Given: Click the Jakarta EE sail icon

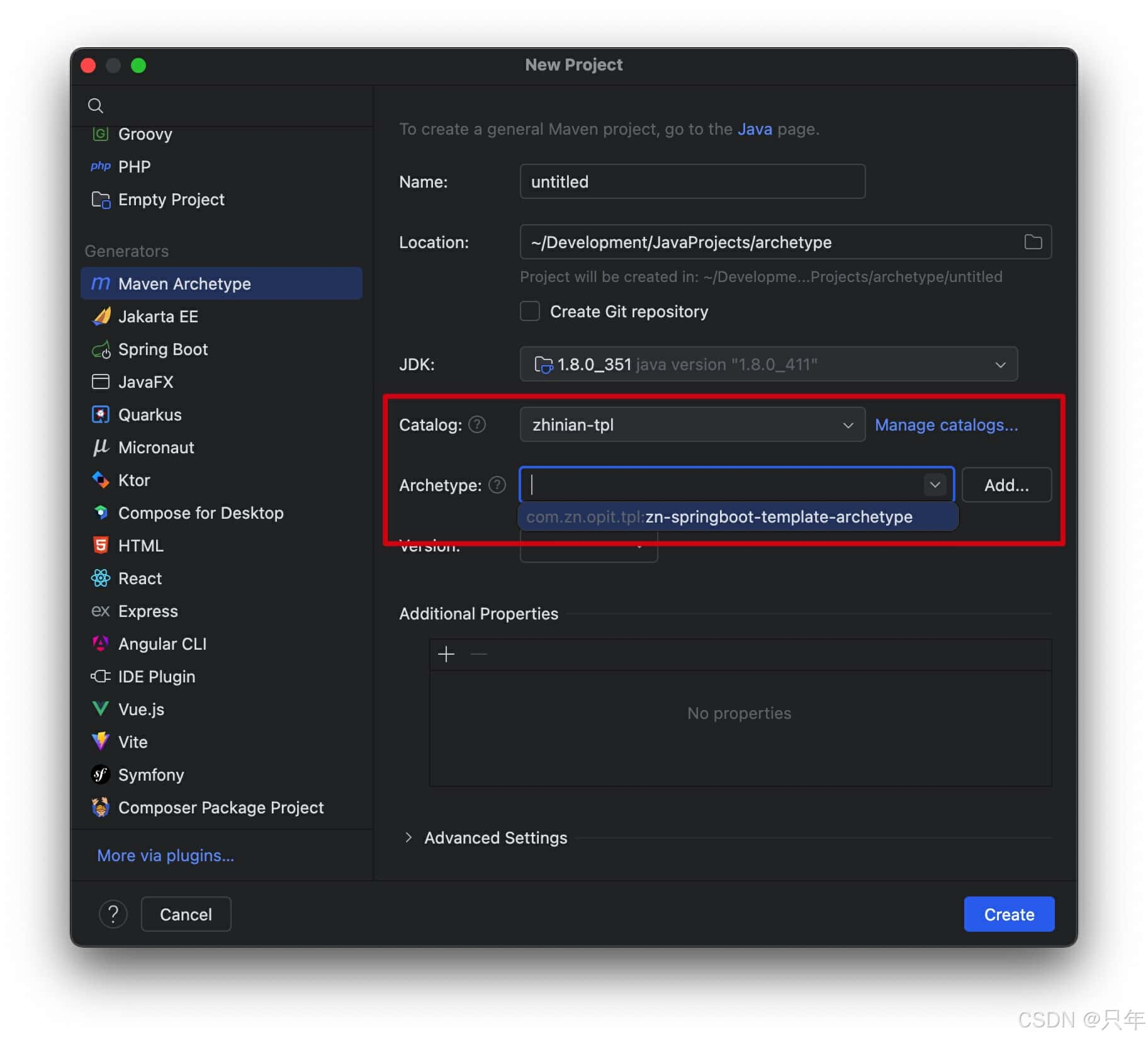Looking at the screenshot, I should (x=101, y=316).
